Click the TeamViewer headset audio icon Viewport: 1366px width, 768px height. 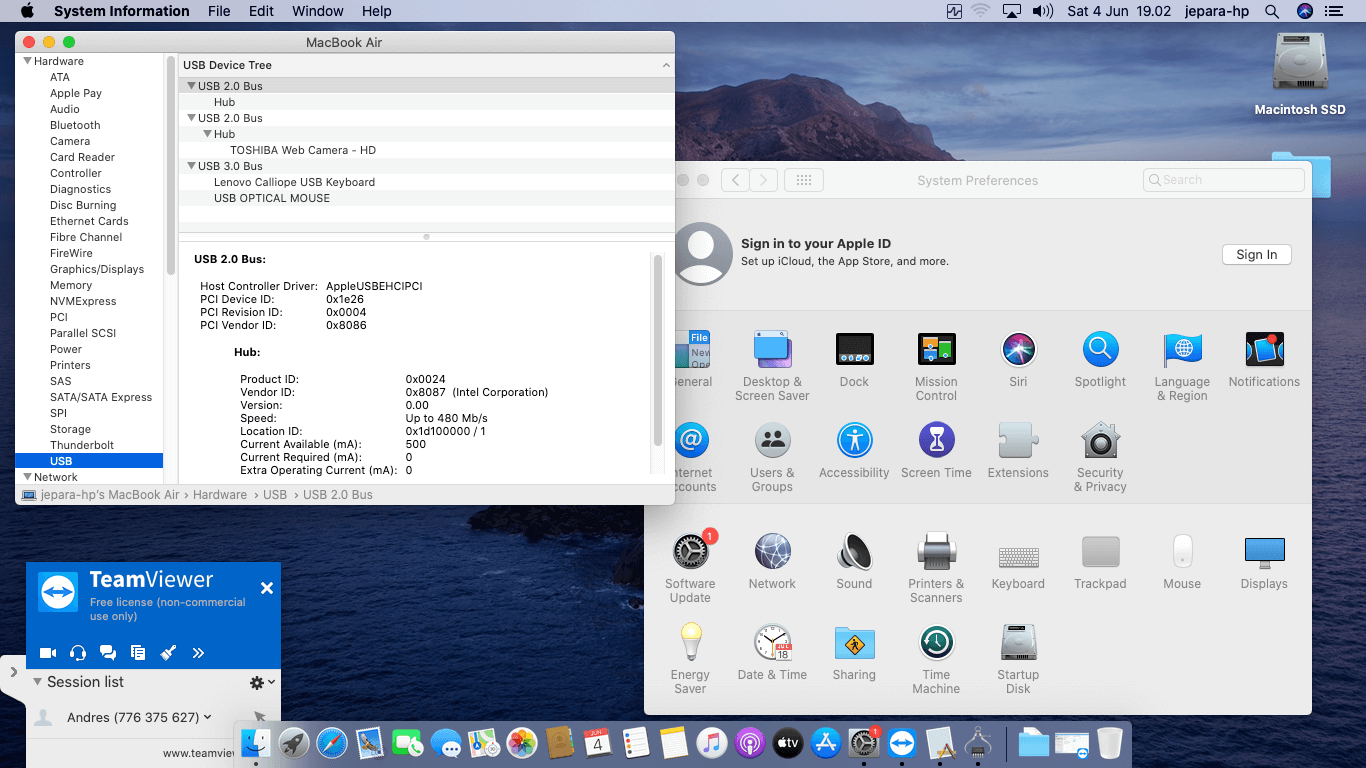[x=78, y=653]
